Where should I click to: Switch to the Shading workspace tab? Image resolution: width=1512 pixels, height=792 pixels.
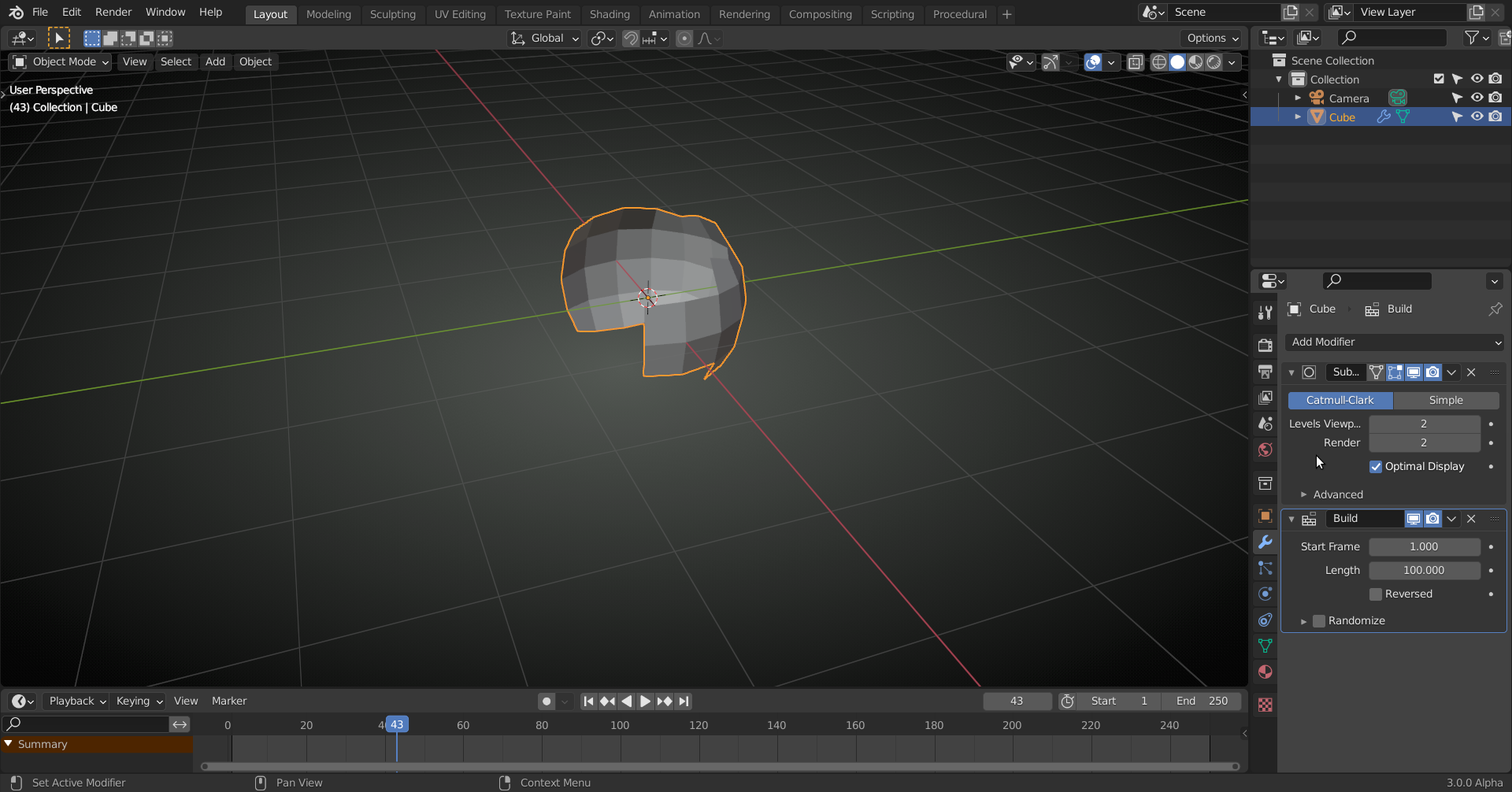point(610,14)
